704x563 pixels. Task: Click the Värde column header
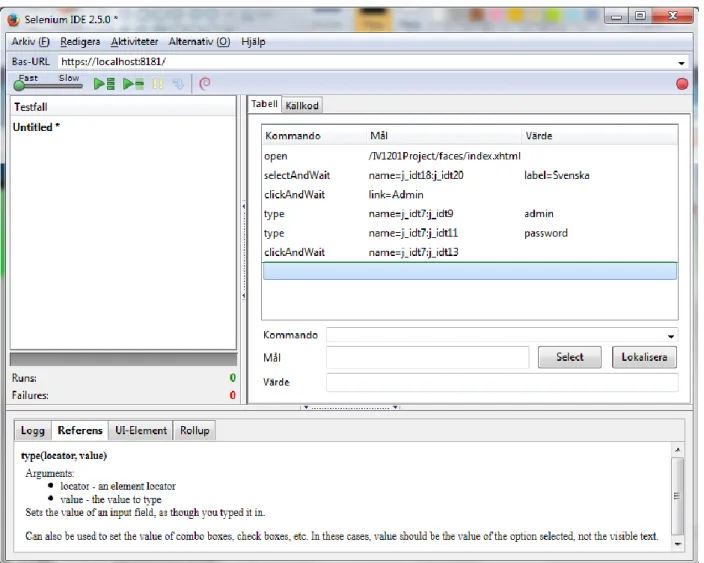click(x=600, y=136)
